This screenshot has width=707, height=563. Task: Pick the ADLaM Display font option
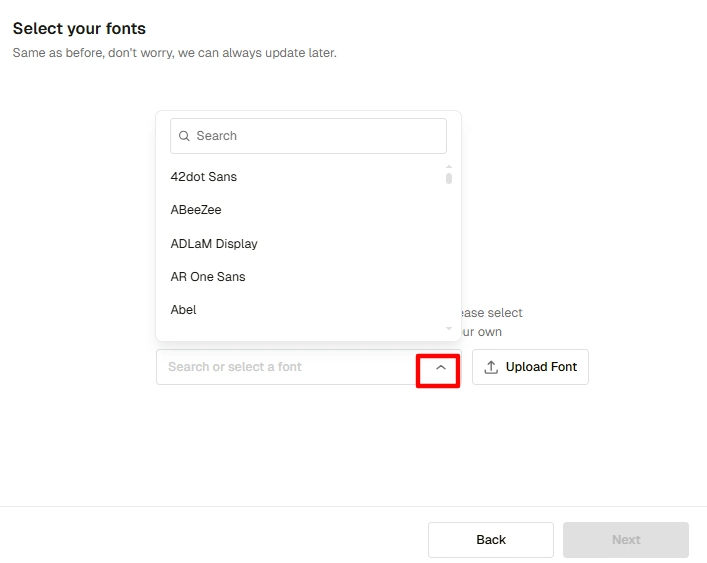[x=214, y=243]
